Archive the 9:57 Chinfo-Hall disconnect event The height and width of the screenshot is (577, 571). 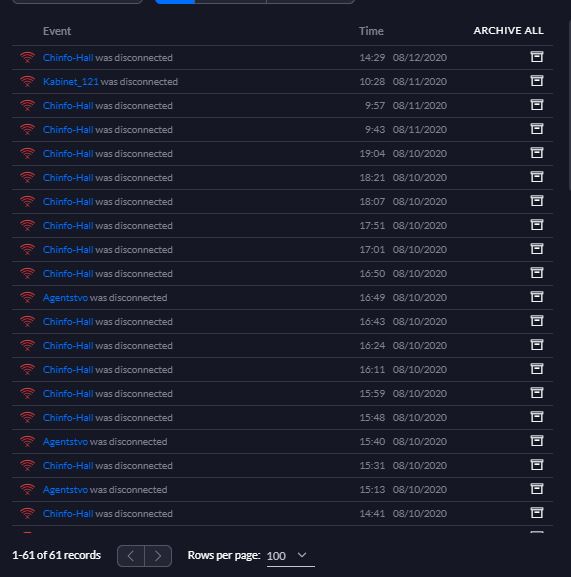(537, 105)
